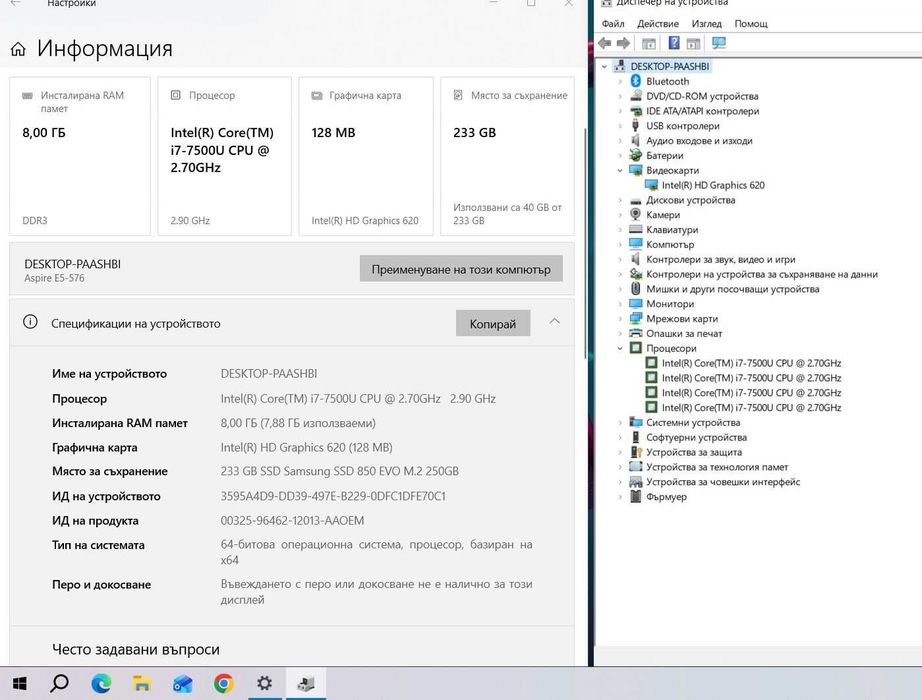Image resolution: width=922 pixels, height=700 pixels.
Task: Collapse the Видеокарти node
Action: (619, 170)
